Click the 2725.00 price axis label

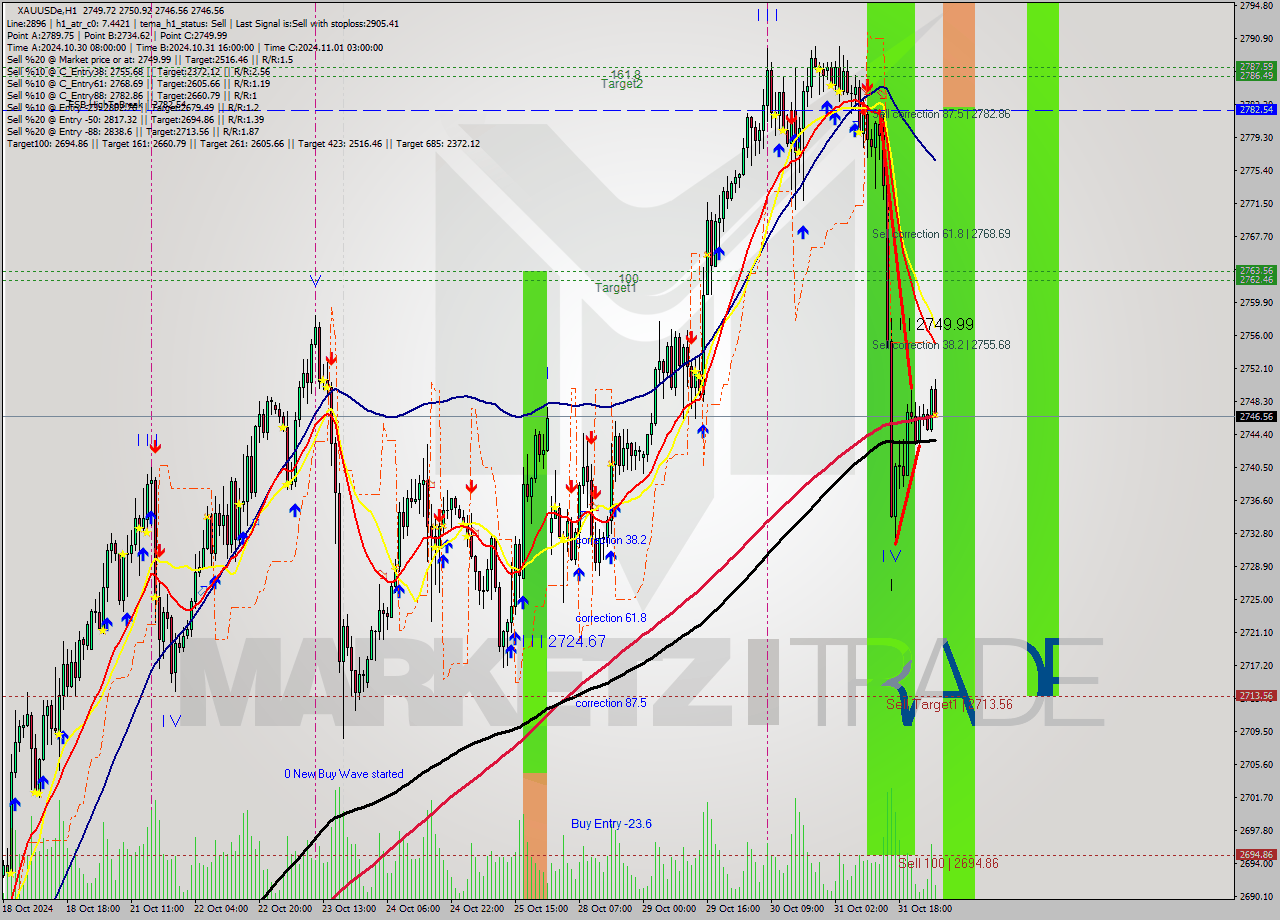(1256, 599)
